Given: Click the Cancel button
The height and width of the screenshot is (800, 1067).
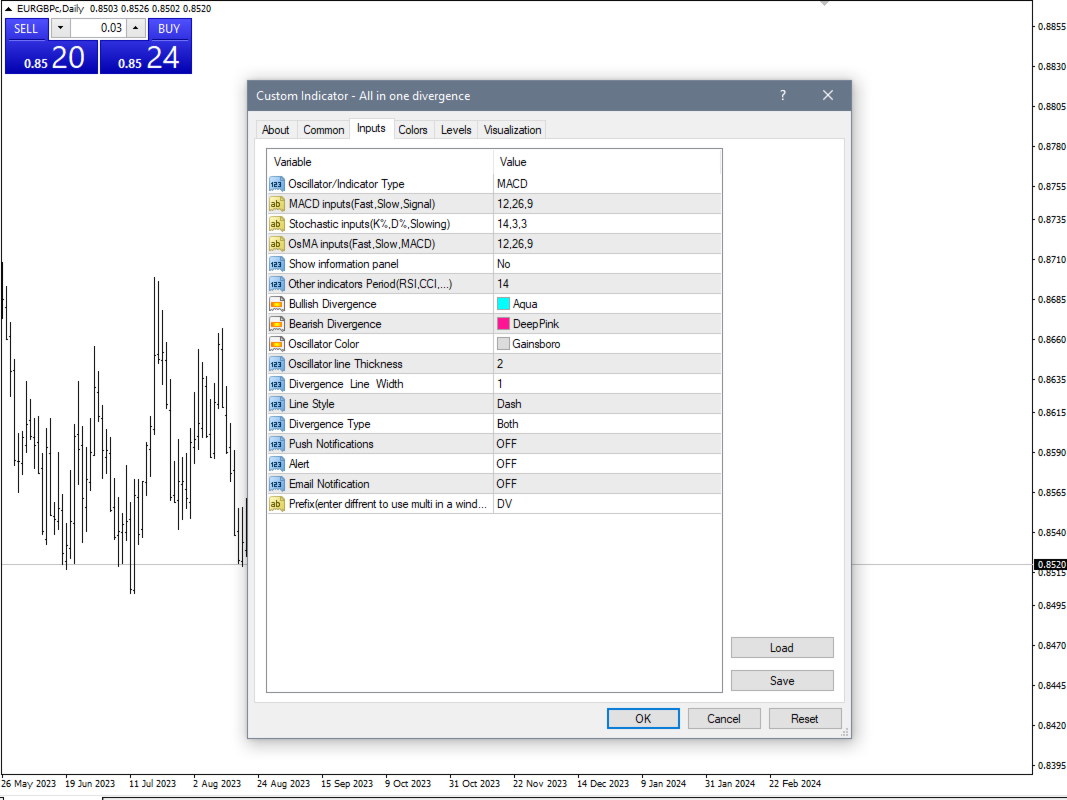Looking at the screenshot, I should click(724, 718).
